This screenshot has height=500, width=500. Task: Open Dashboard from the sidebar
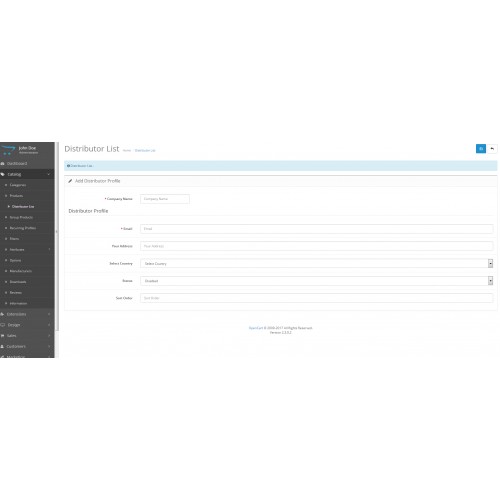(27, 164)
